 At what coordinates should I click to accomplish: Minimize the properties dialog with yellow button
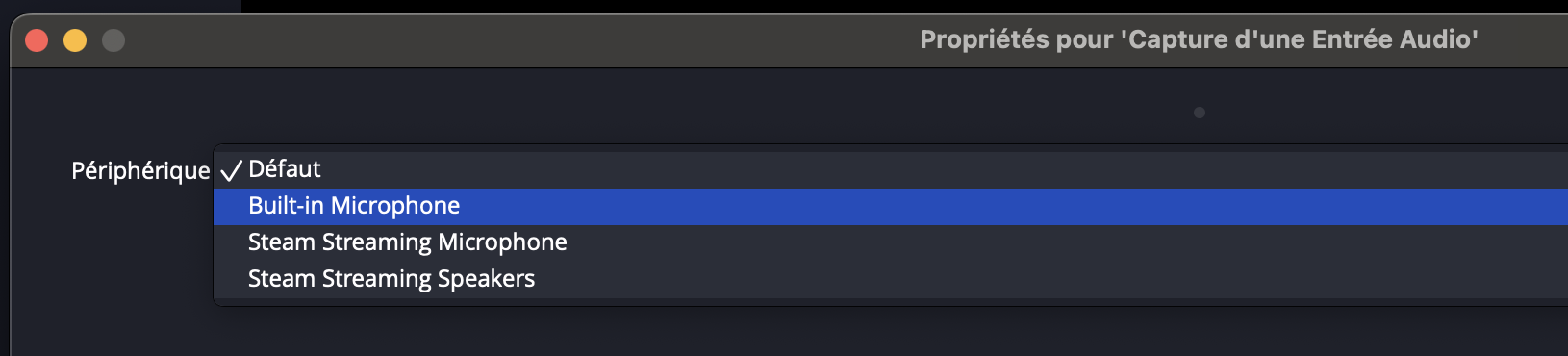(x=75, y=40)
